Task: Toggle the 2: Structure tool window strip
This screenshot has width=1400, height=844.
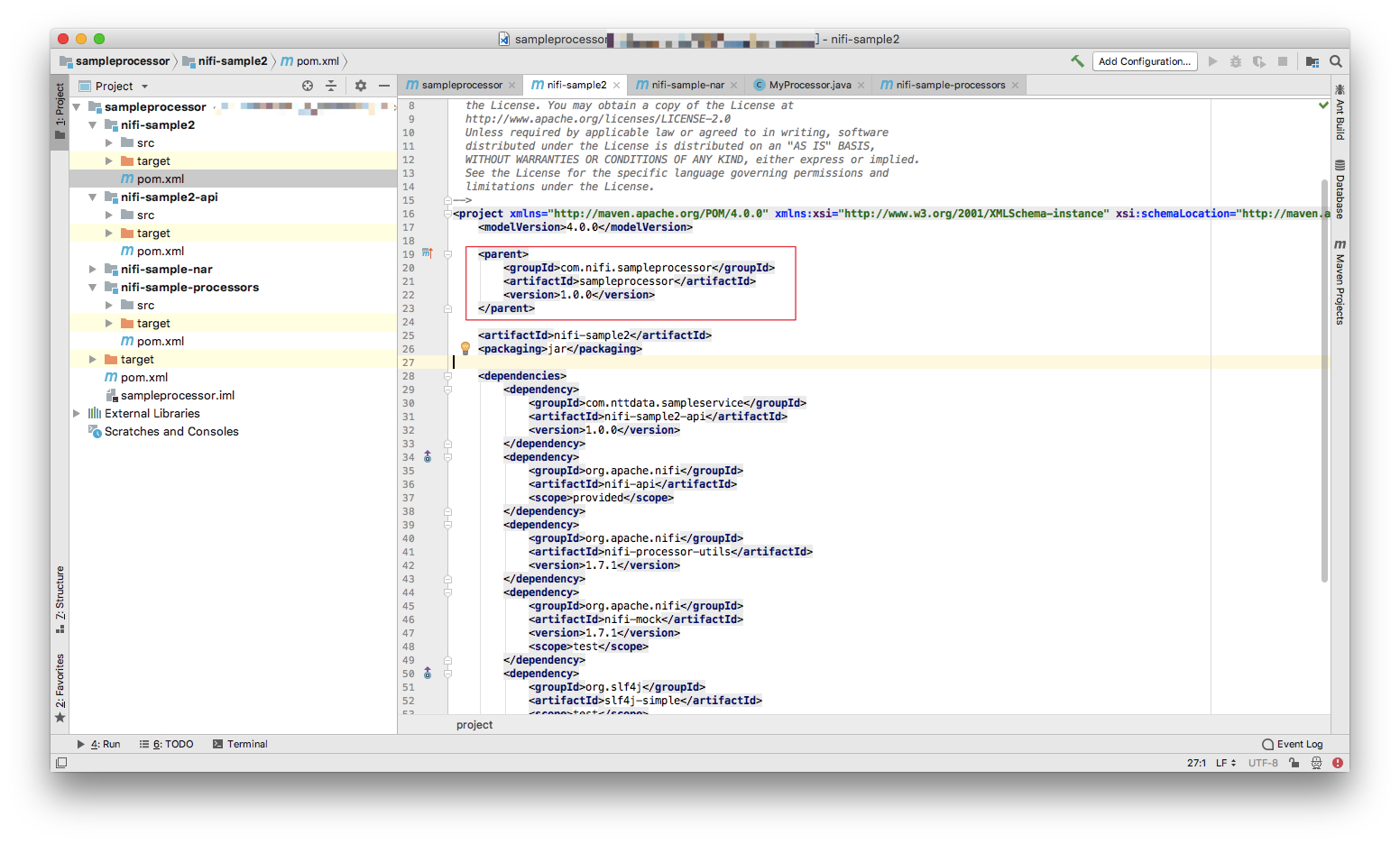Action: point(60,599)
